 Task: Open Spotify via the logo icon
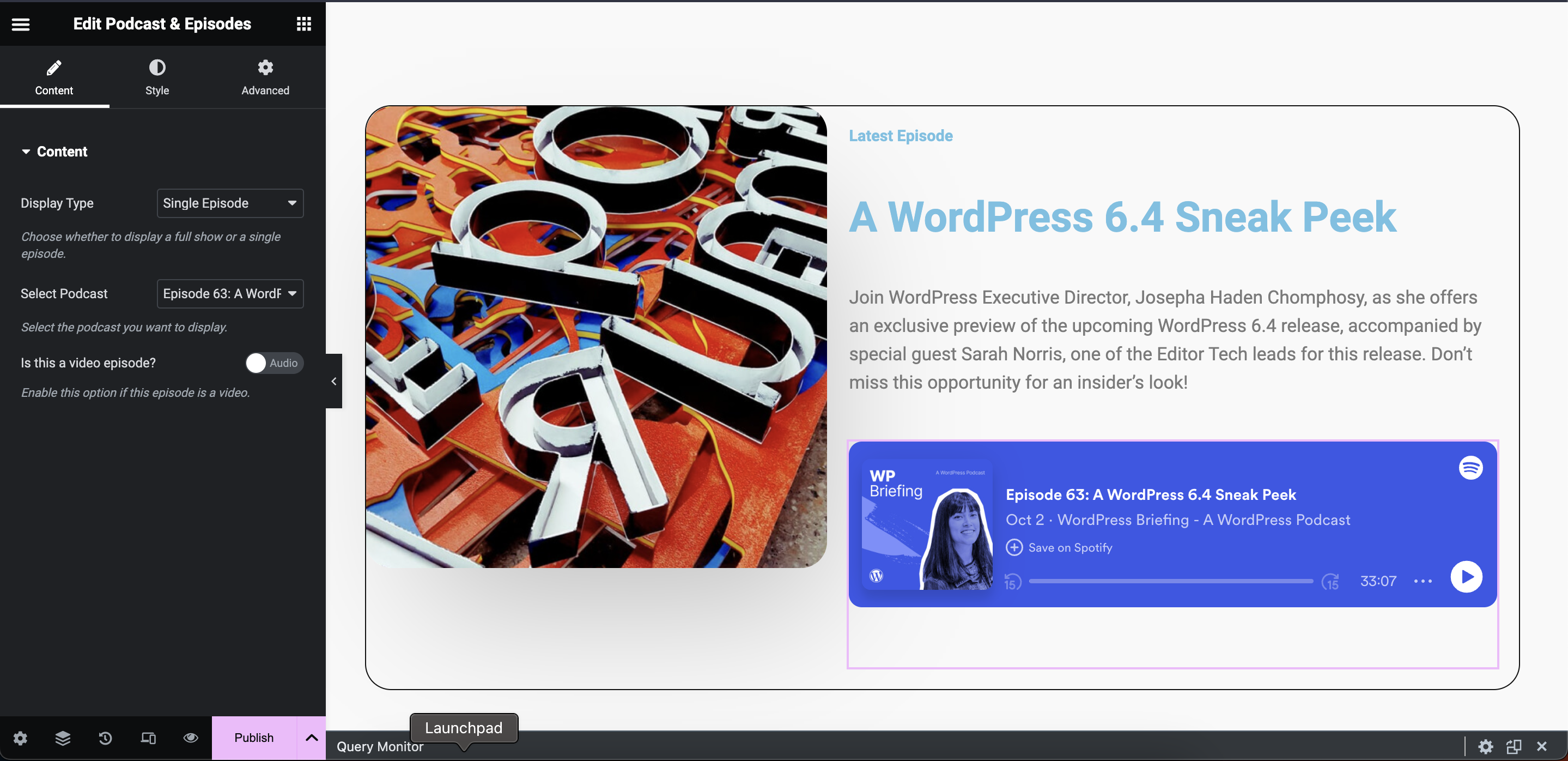point(1470,468)
